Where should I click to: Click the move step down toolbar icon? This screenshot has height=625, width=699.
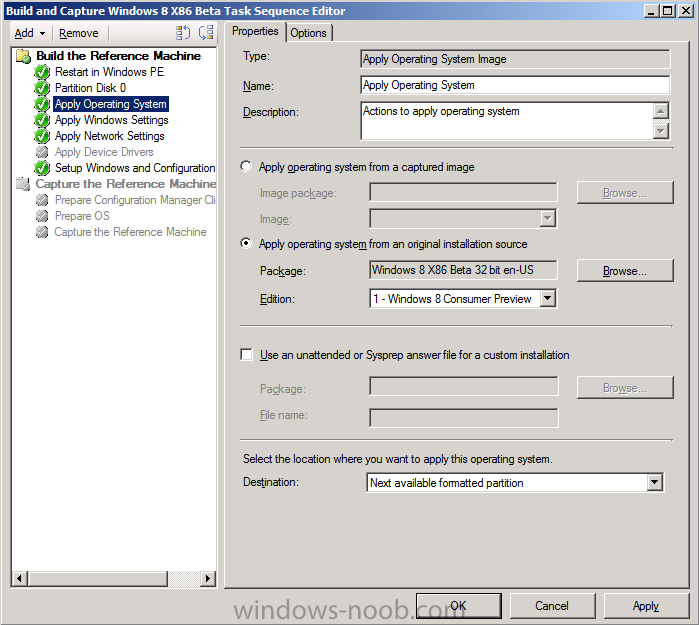(x=206, y=33)
